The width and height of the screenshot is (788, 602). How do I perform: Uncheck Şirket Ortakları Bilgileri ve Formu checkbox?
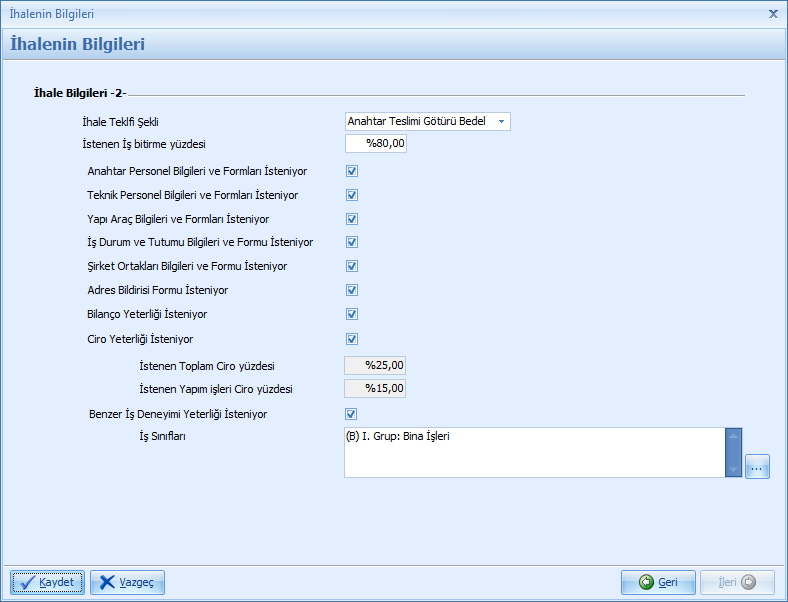coord(352,266)
